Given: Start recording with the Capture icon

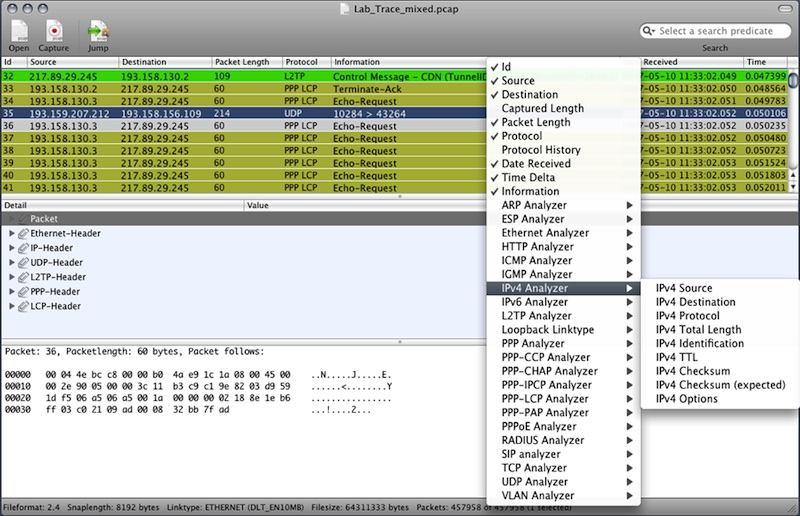Looking at the screenshot, I should coord(53,31).
